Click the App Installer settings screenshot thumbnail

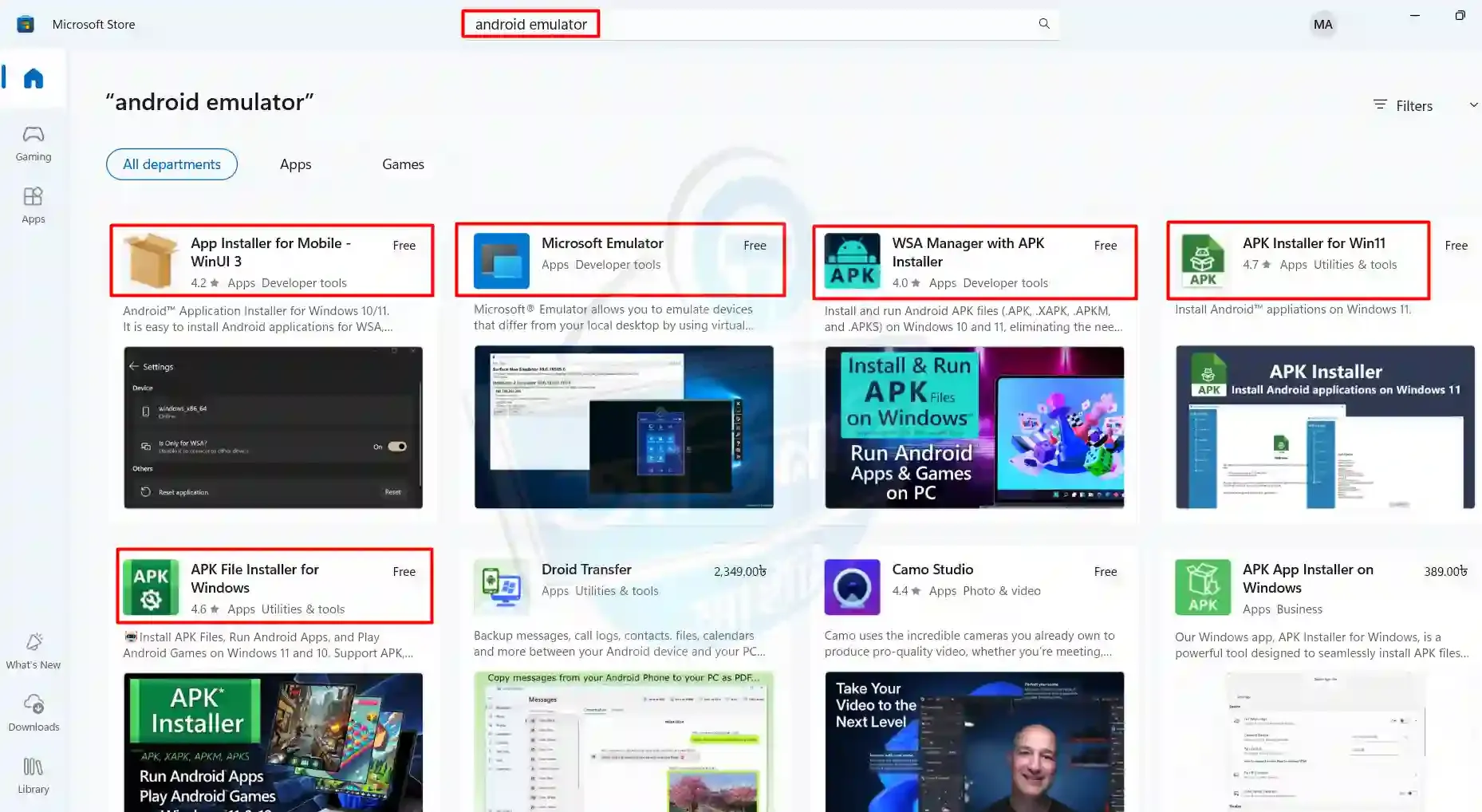[273, 427]
